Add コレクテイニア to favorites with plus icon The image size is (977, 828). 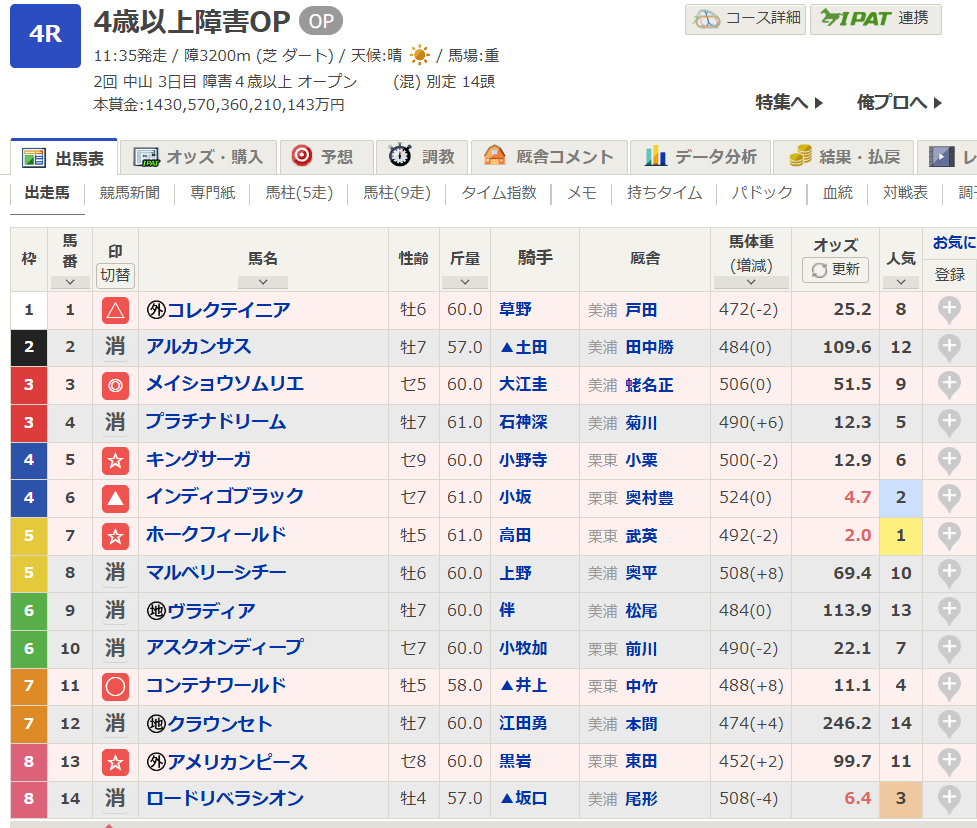948,310
